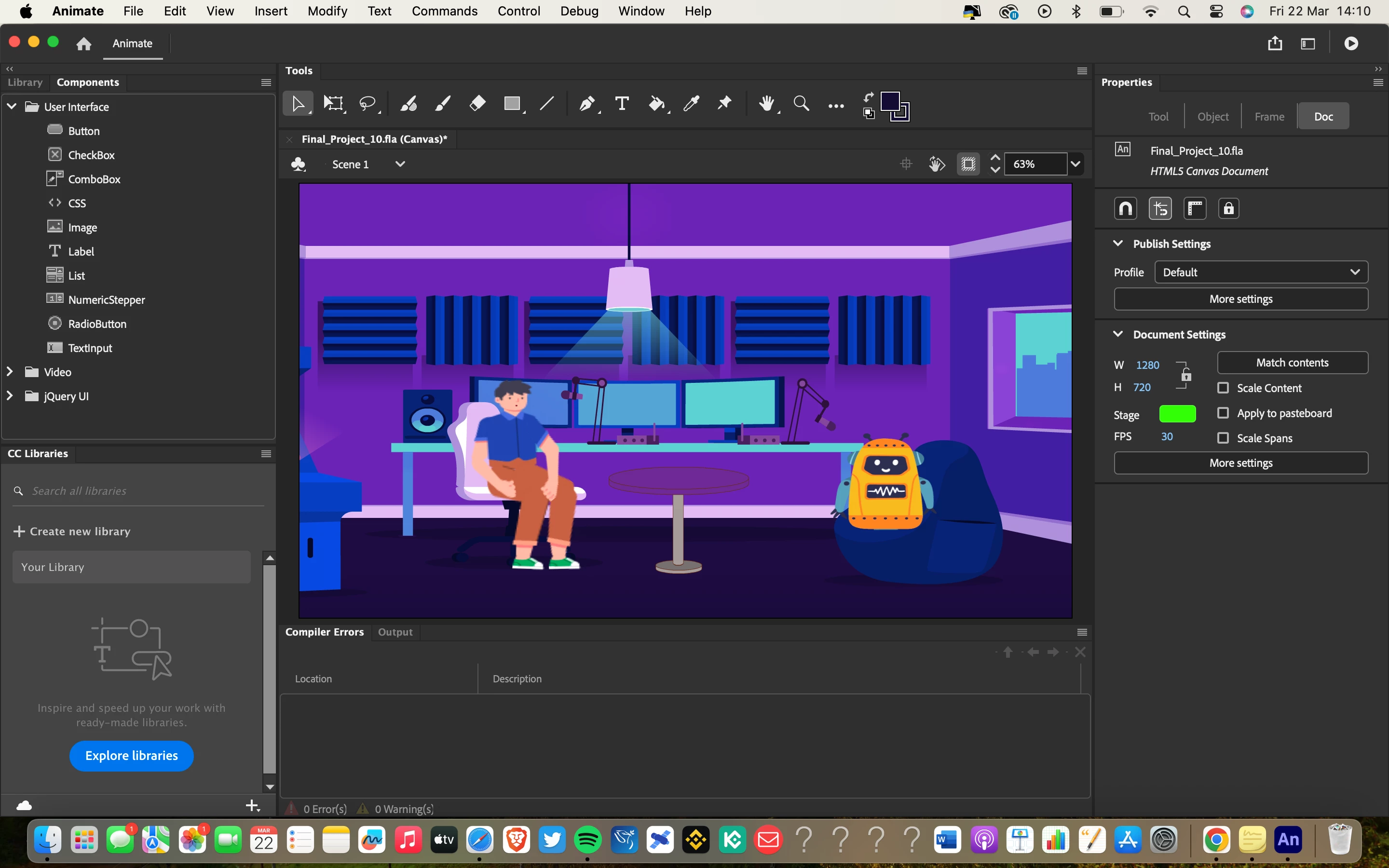Toggle the Scale Spans checkbox
The image size is (1389, 868).
point(1223,438)
